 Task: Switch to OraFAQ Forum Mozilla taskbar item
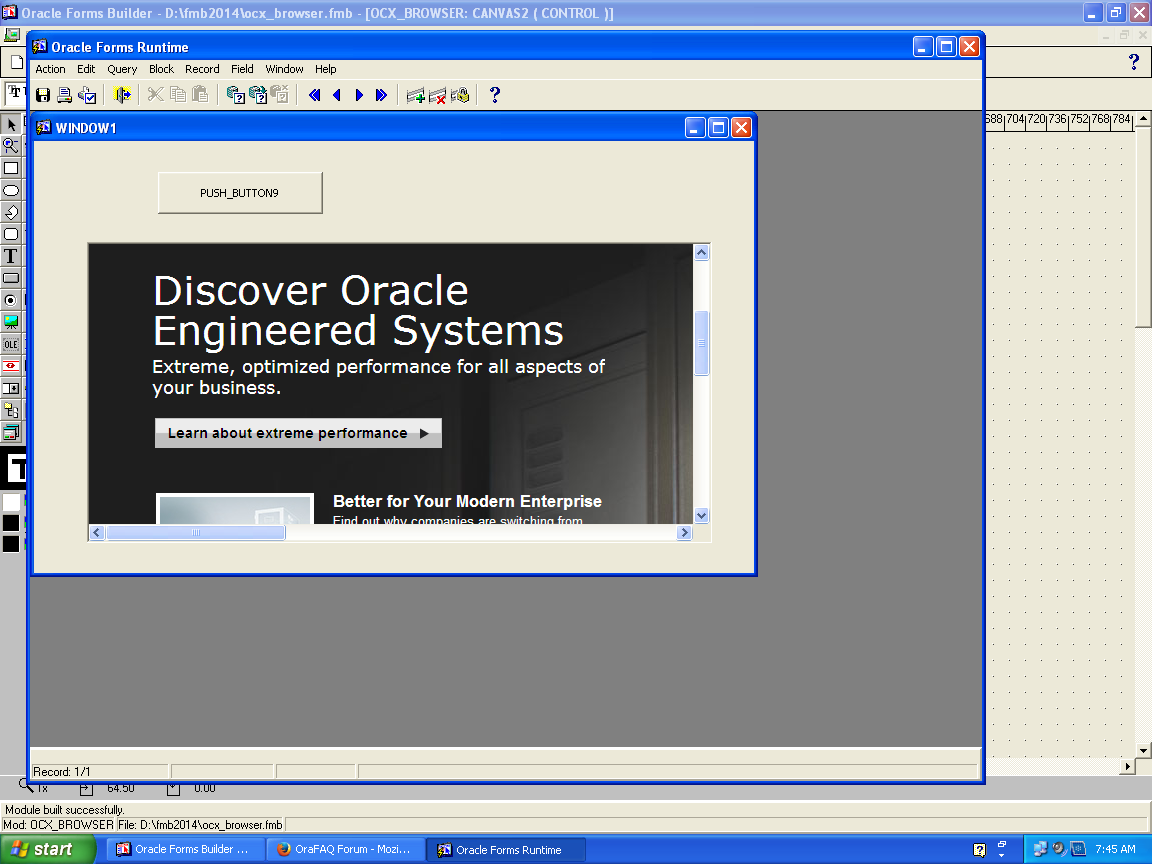[x=345, y=849]
